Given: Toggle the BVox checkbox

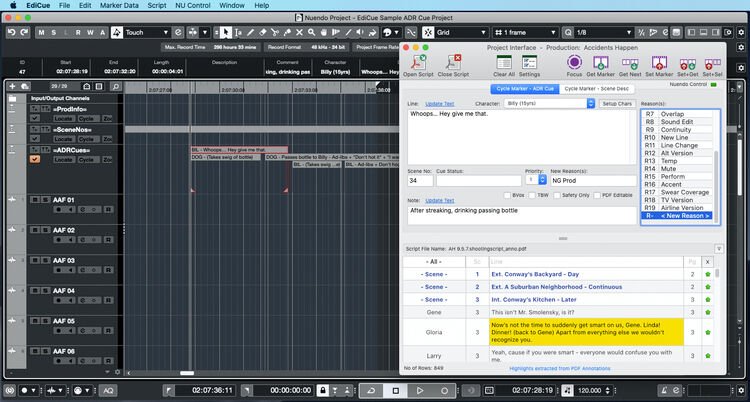Looking at the screenshot, I should coord(507,195).
